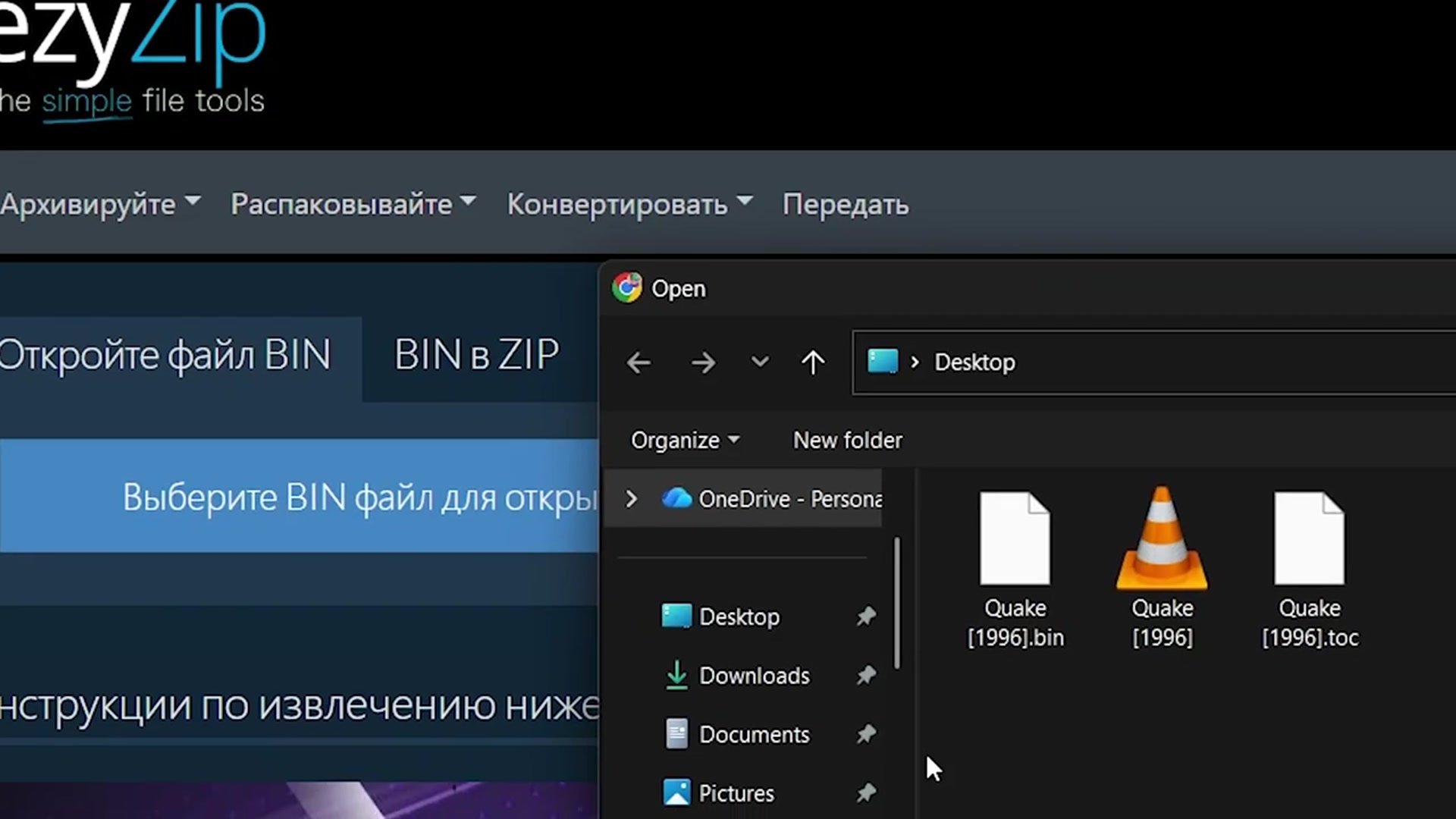
Task: Navigate up one level with the up arrow
Action: click(x=812, y=362)
